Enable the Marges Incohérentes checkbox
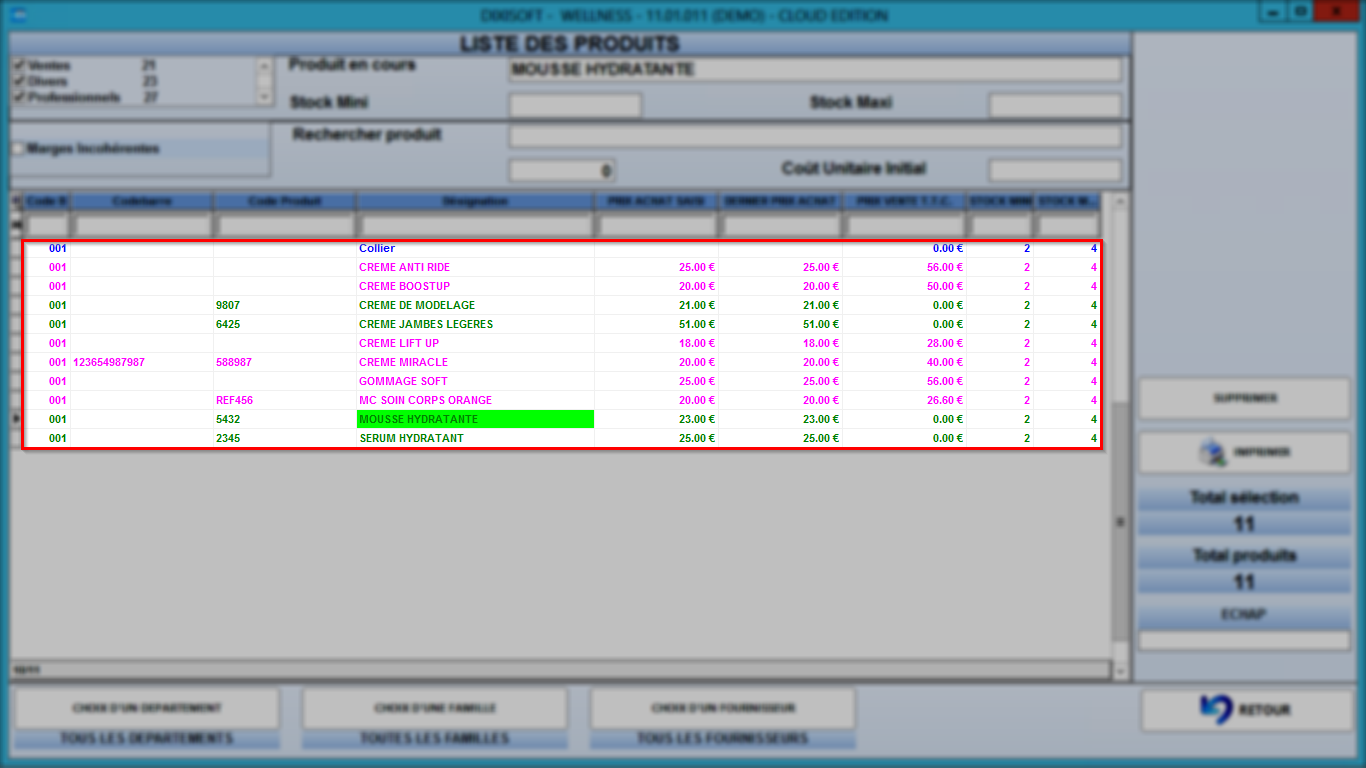Screen dimensions: 1366x768 pyautogui.click(x=19, y=148)
